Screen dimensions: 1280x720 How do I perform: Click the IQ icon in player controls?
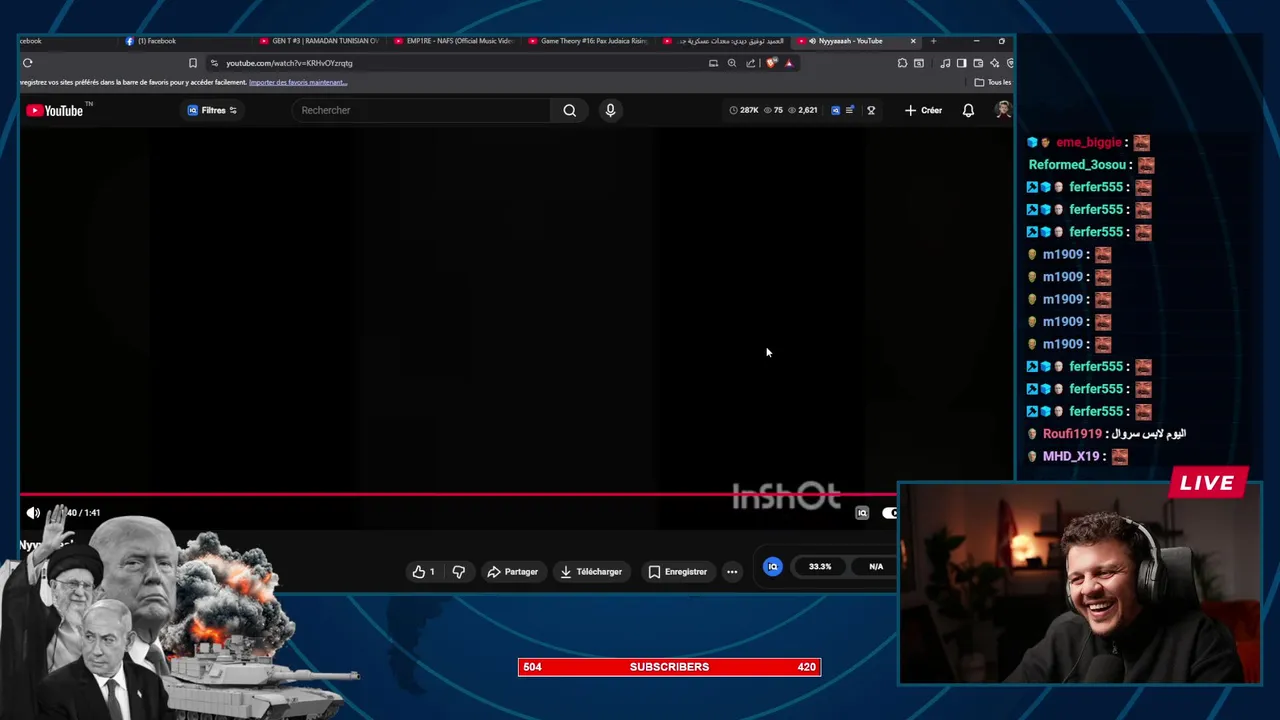click(x=862, y=513)
